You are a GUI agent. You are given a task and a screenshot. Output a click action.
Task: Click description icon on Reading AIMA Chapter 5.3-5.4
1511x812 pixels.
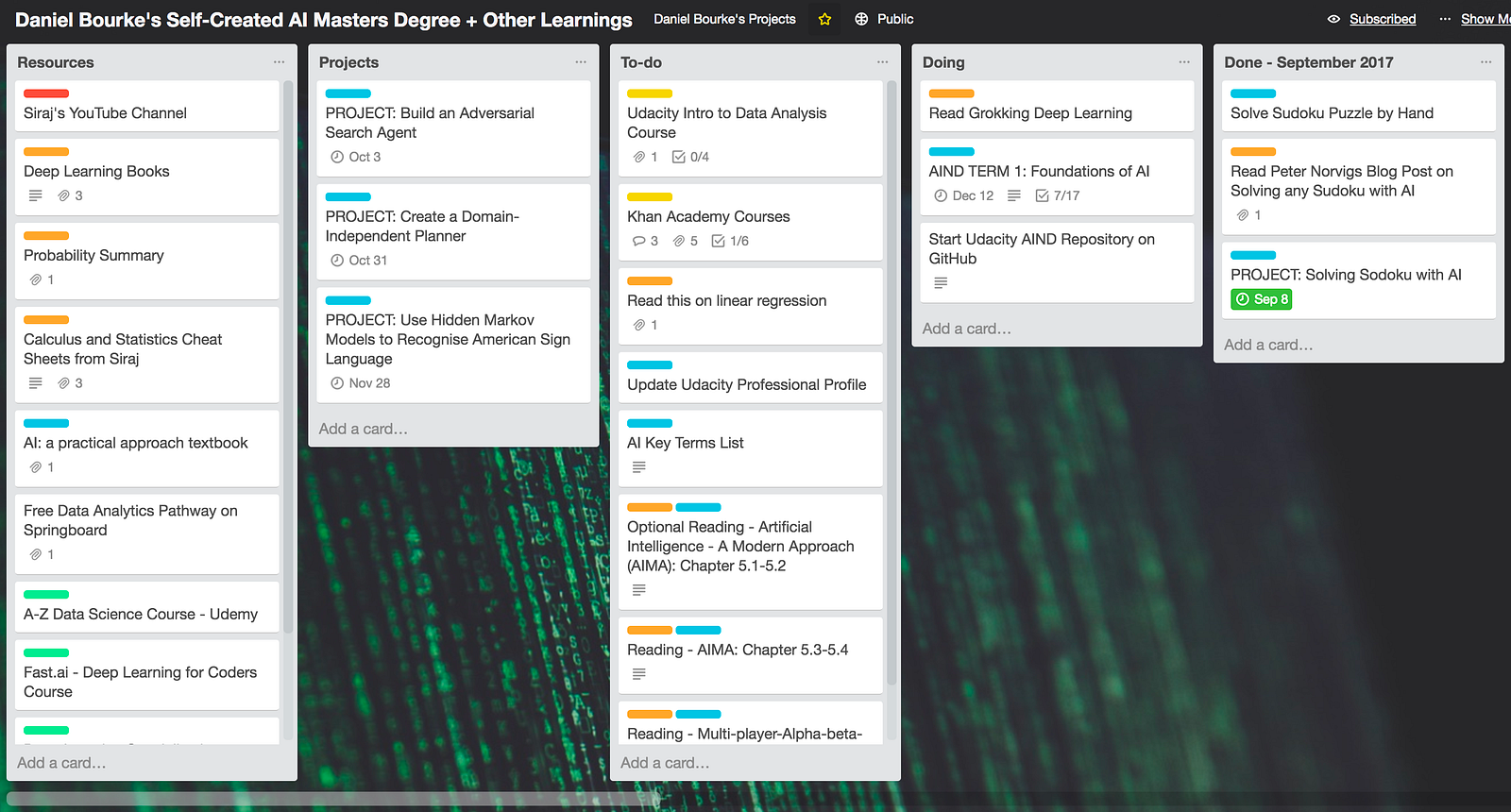pos(639,674)
